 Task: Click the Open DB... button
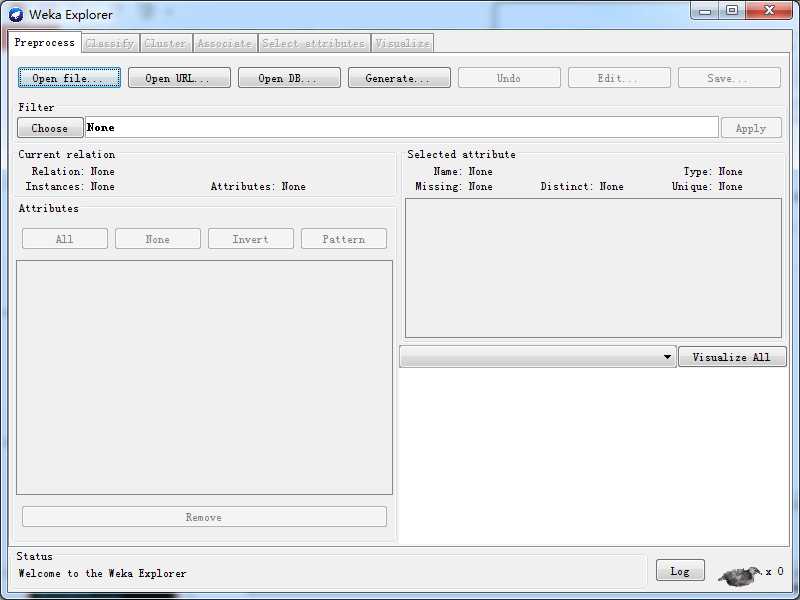(289, 78)
